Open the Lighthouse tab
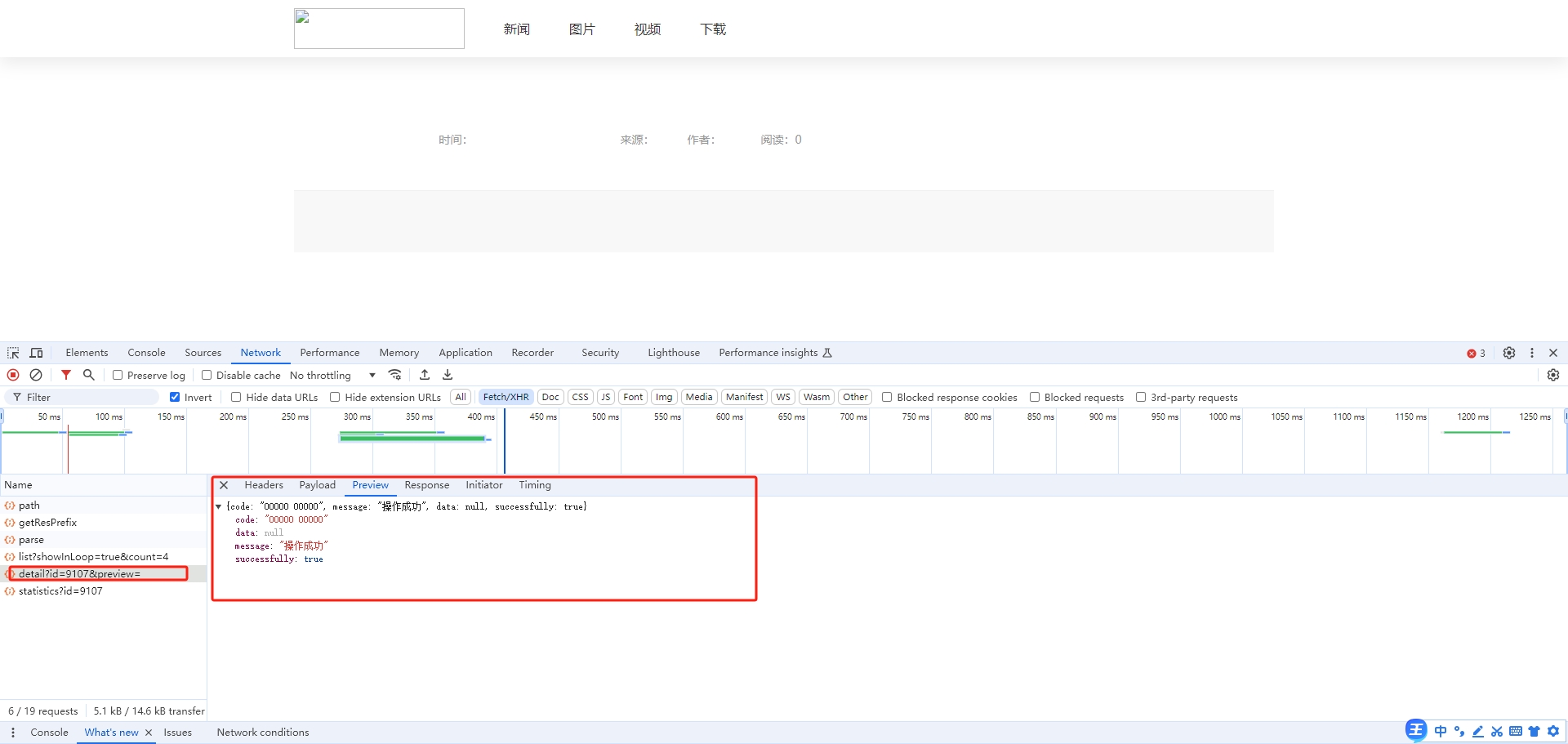 674,353
